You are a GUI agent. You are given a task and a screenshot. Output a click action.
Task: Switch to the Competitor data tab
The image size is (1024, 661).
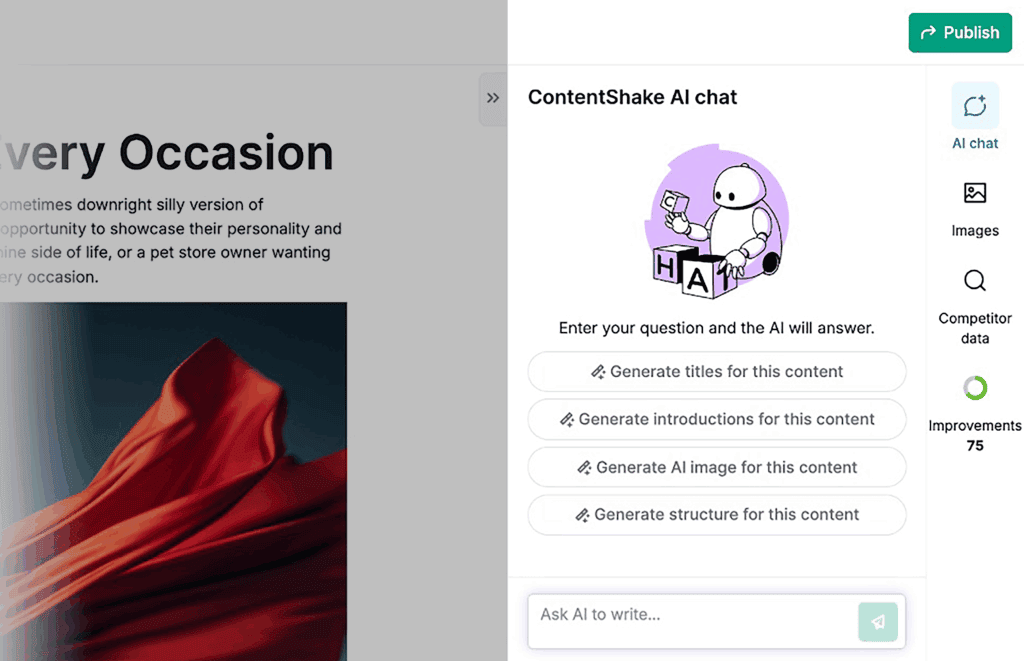(975, 300)
